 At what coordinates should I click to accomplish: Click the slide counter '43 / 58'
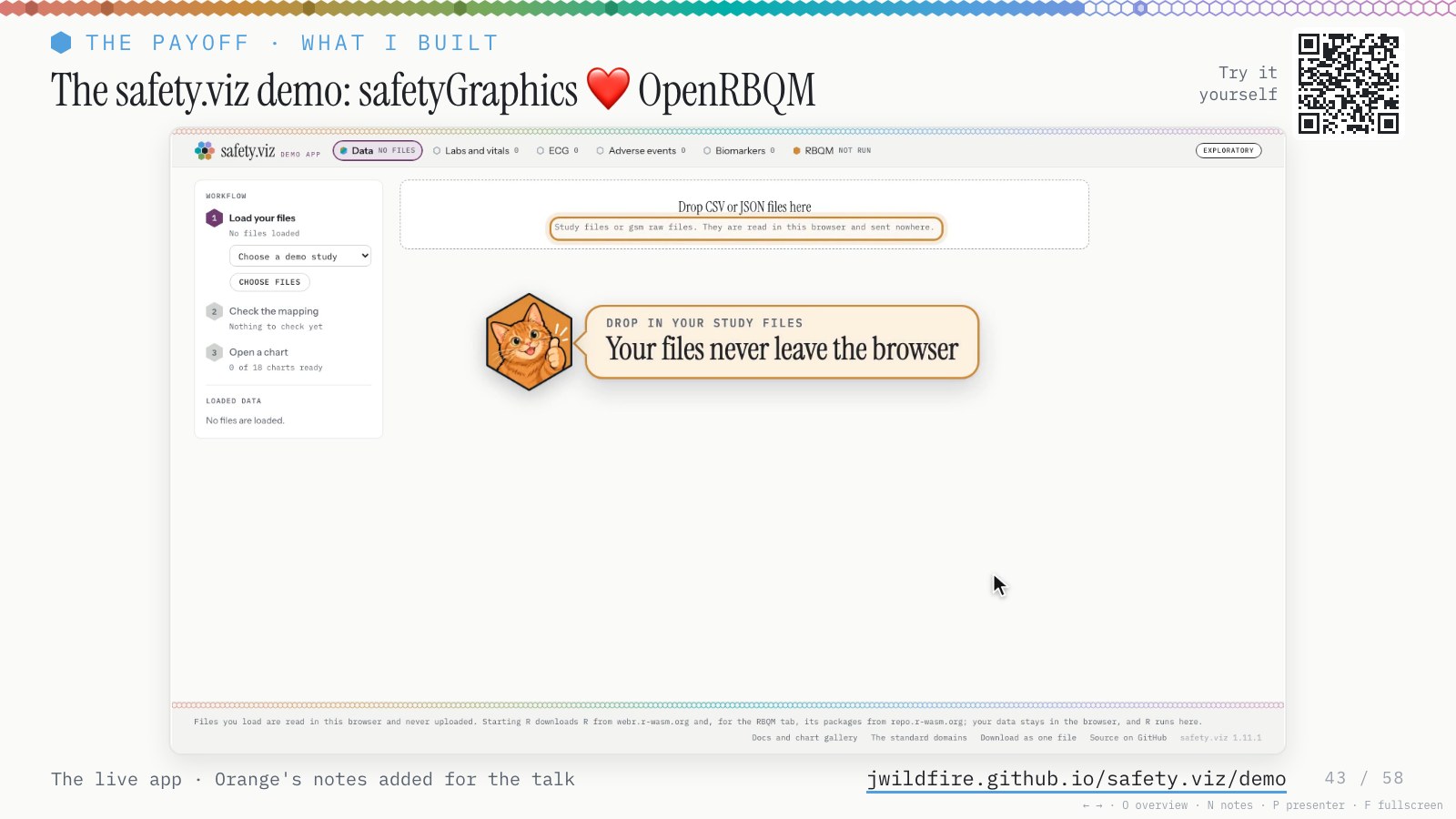pos(1364,778)
